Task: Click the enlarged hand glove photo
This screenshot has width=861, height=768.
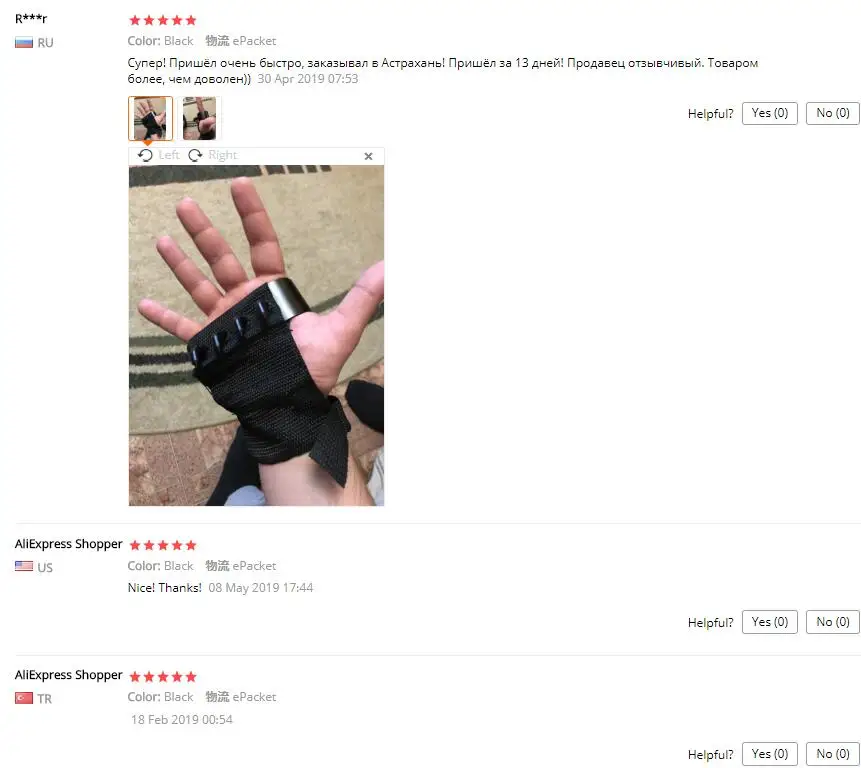Action: click(256, 335)
